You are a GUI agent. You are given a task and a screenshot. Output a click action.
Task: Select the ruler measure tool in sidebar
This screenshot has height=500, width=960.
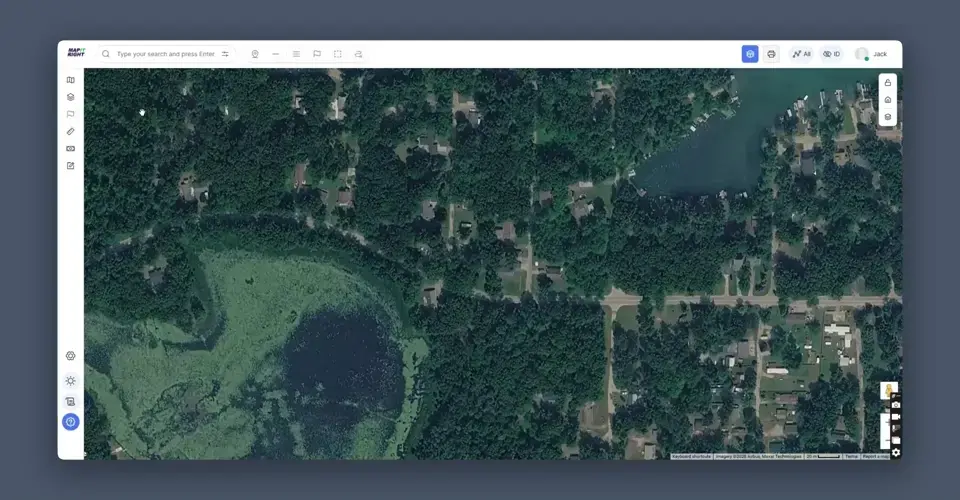[70, 132]
